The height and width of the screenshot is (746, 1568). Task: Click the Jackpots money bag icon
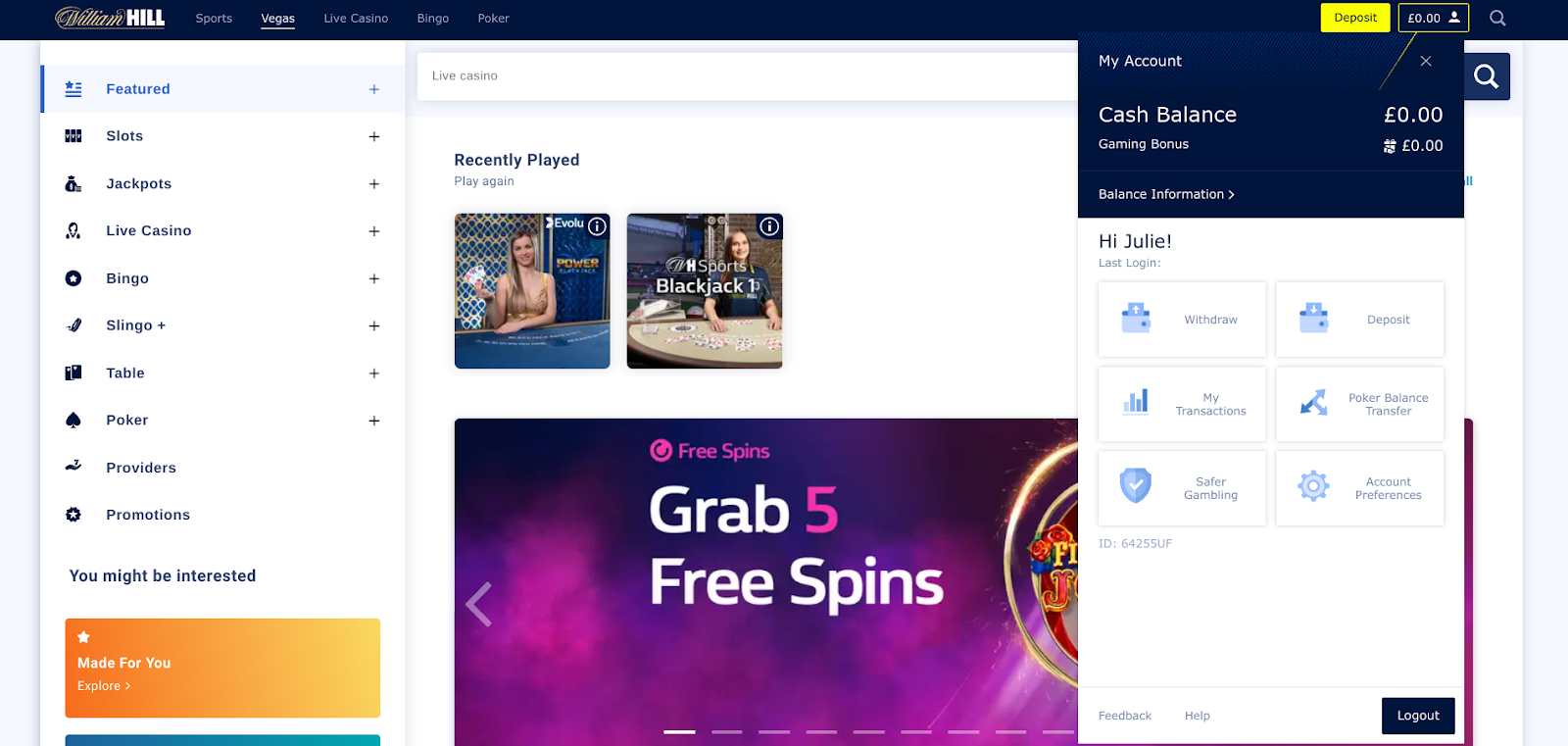pos(73,183)
